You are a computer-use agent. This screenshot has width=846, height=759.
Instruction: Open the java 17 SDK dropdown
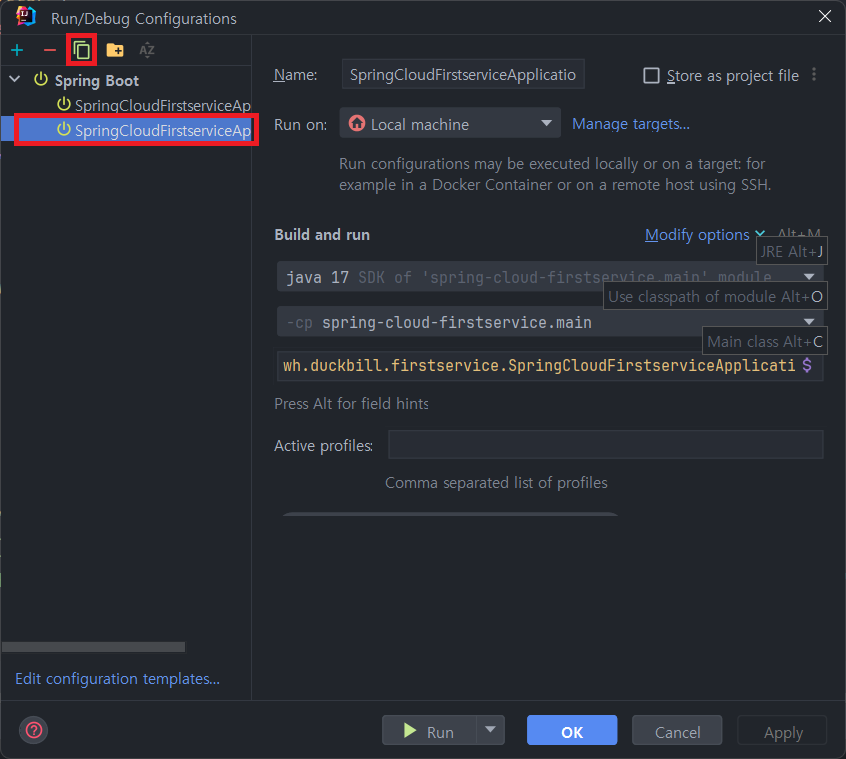coord(808,277)
